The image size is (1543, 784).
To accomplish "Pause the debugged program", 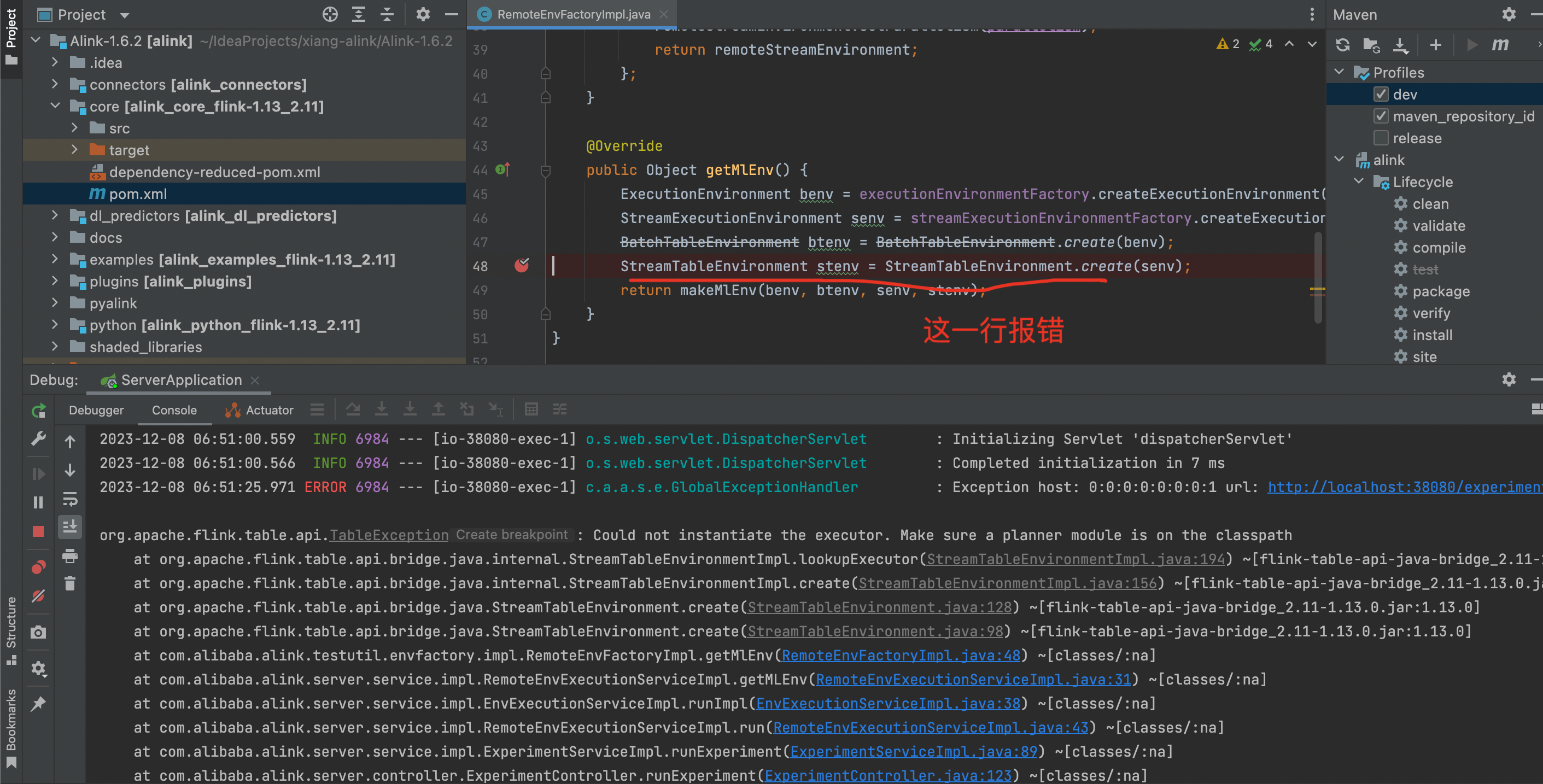I will (x=38, y=502).
